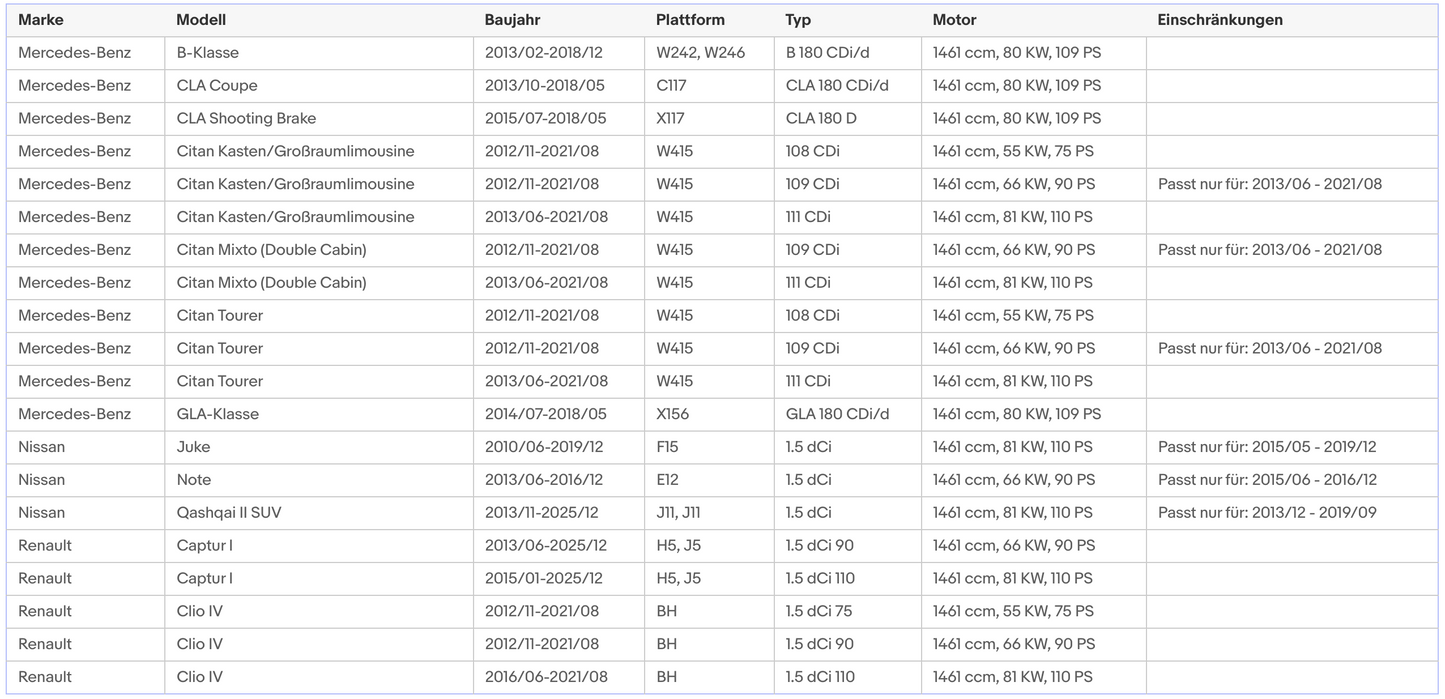Click build year "2013/02-2018/12"
1445x699 pixels.
pos(544,53)
